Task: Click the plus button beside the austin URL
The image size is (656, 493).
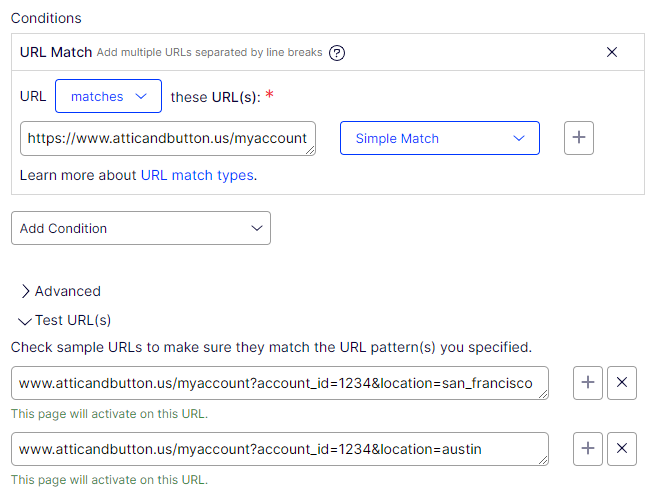Action: coord(588,449)
